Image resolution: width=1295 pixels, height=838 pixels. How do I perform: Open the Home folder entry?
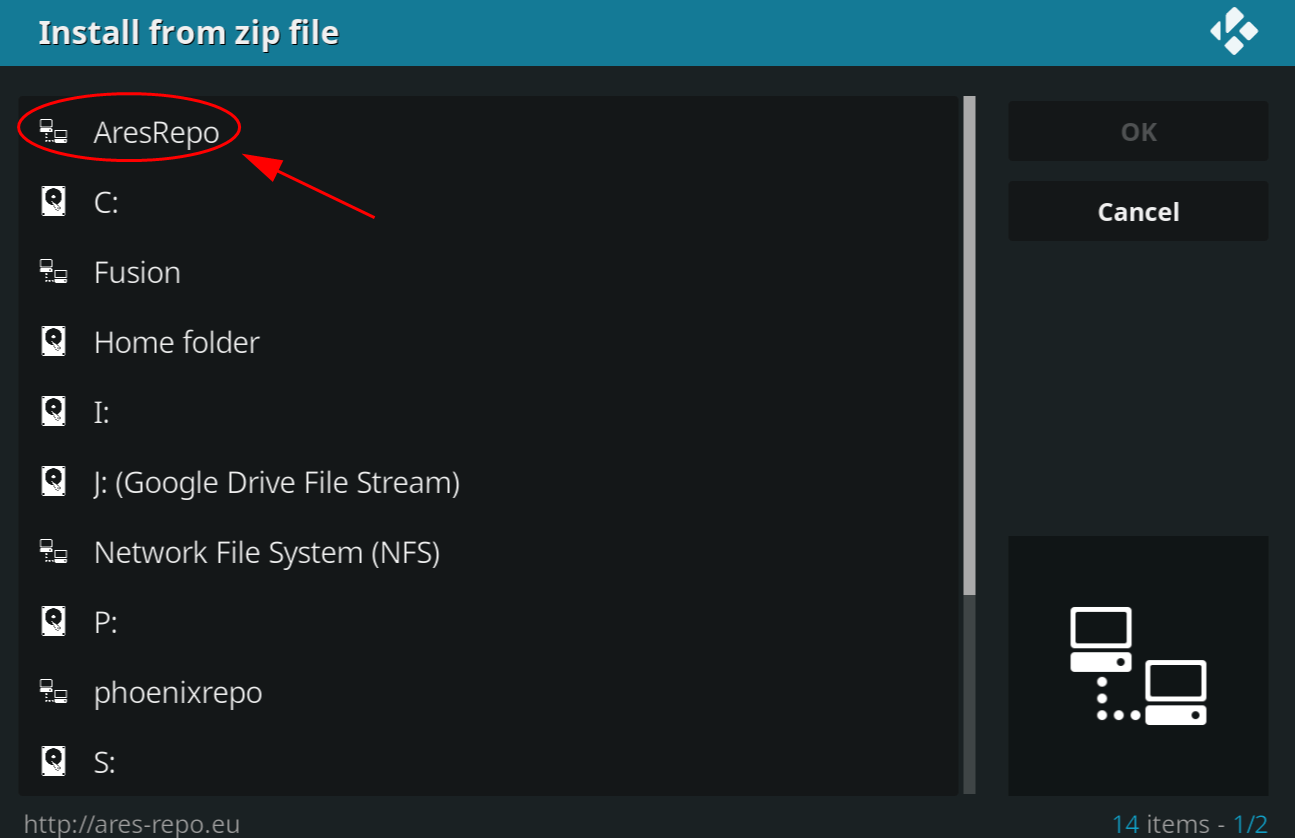pyautogui.click(x=489, y=342)
